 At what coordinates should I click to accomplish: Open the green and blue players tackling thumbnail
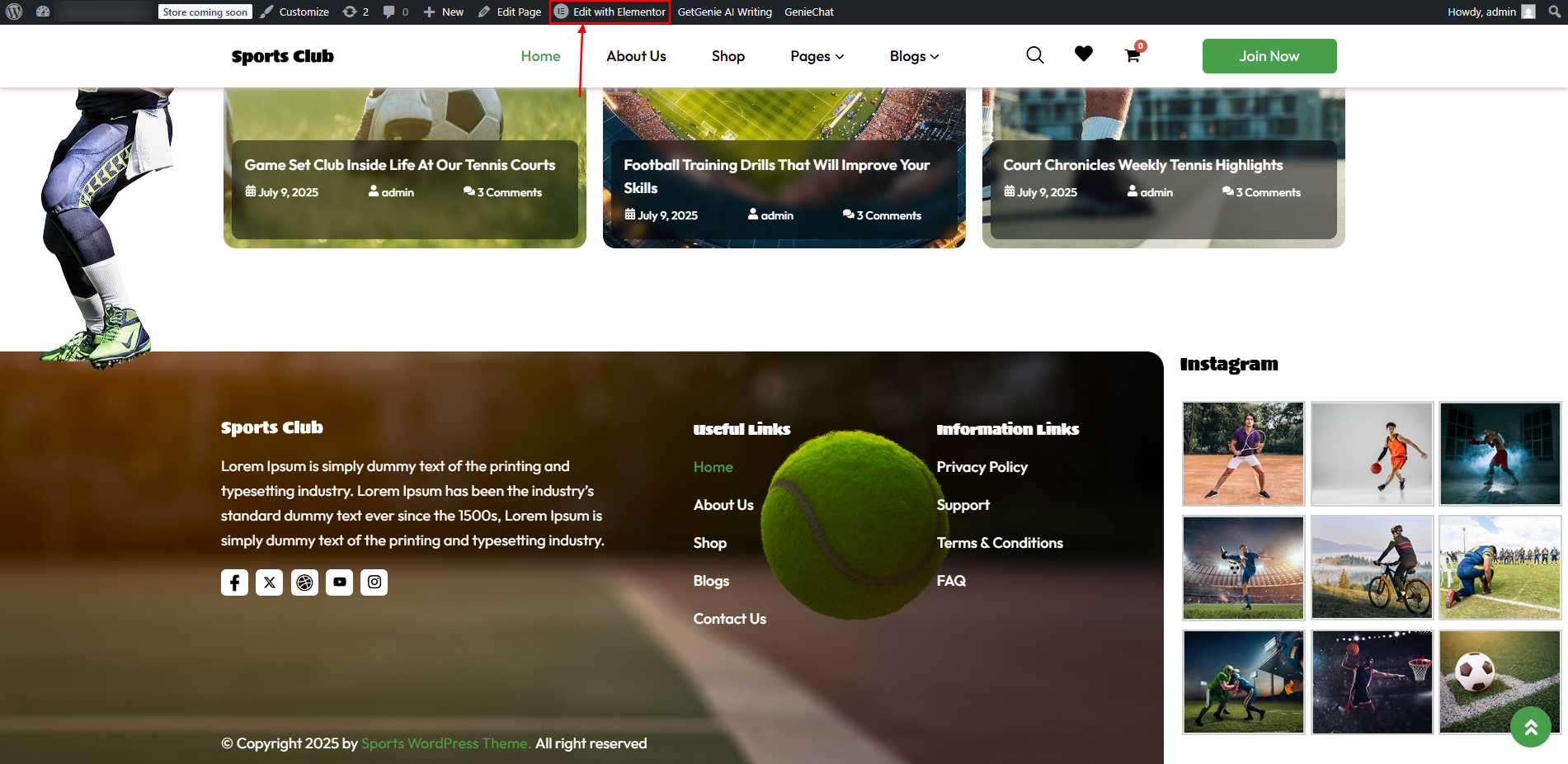point(1243,682)
